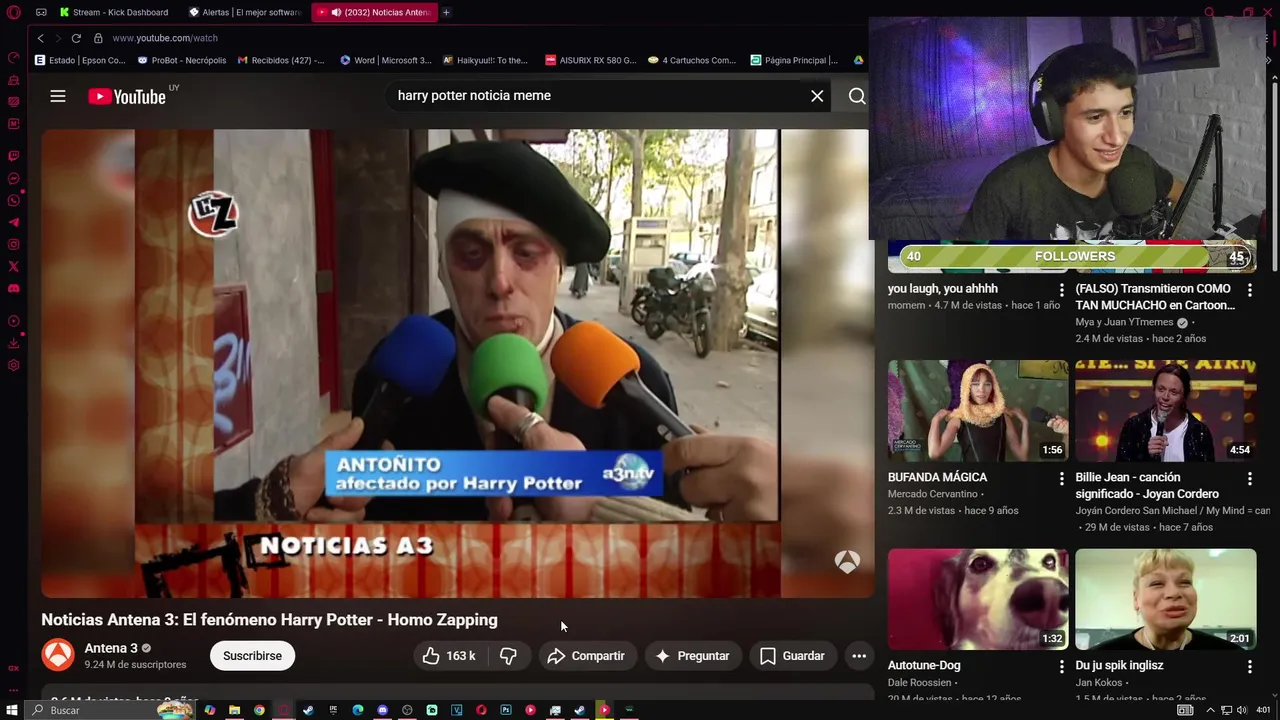
Task: Open the 4 Cartuchos bookmark
Action: [692, 60]
